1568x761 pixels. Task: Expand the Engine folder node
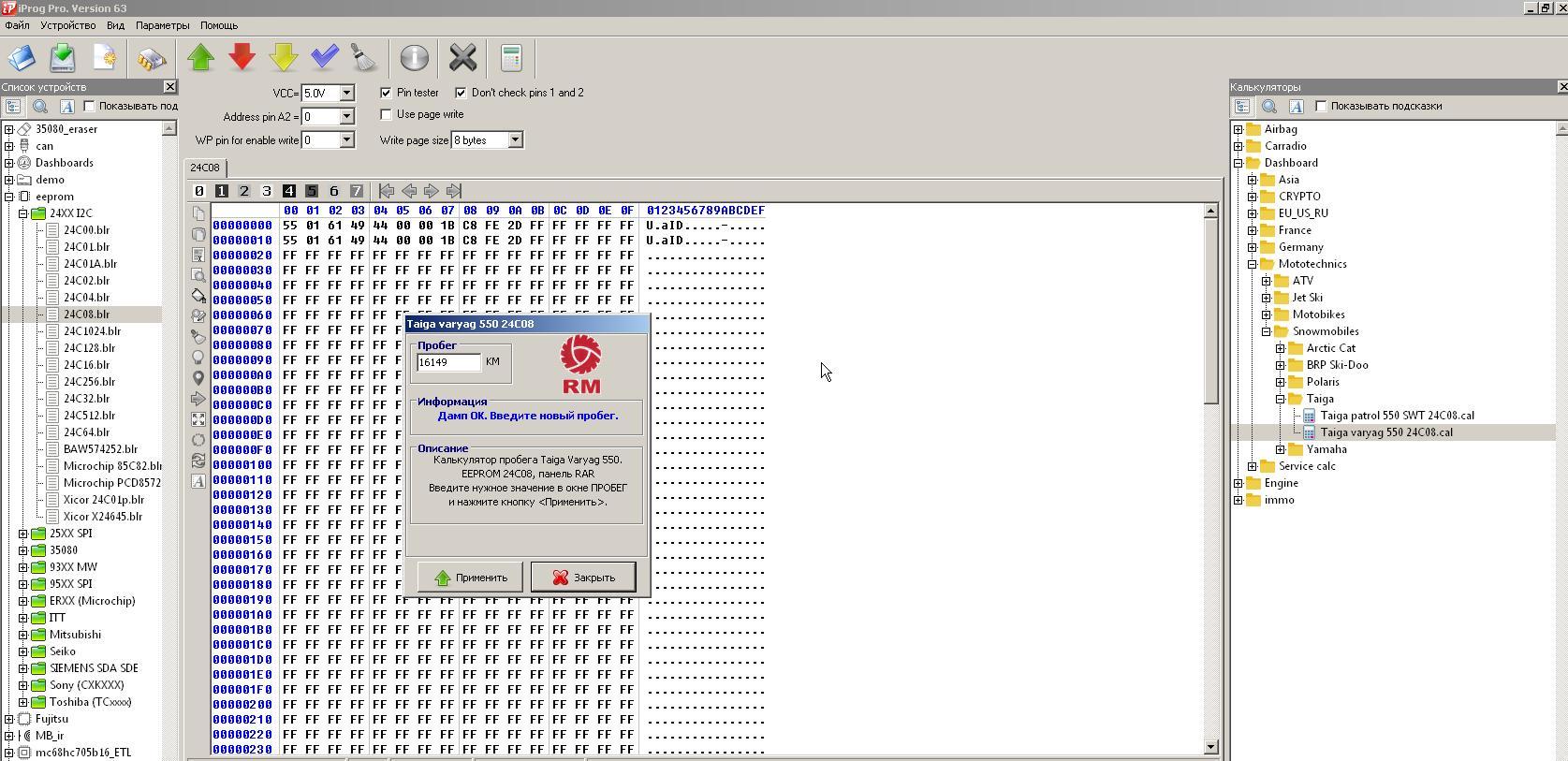[x=1238, y=483]
